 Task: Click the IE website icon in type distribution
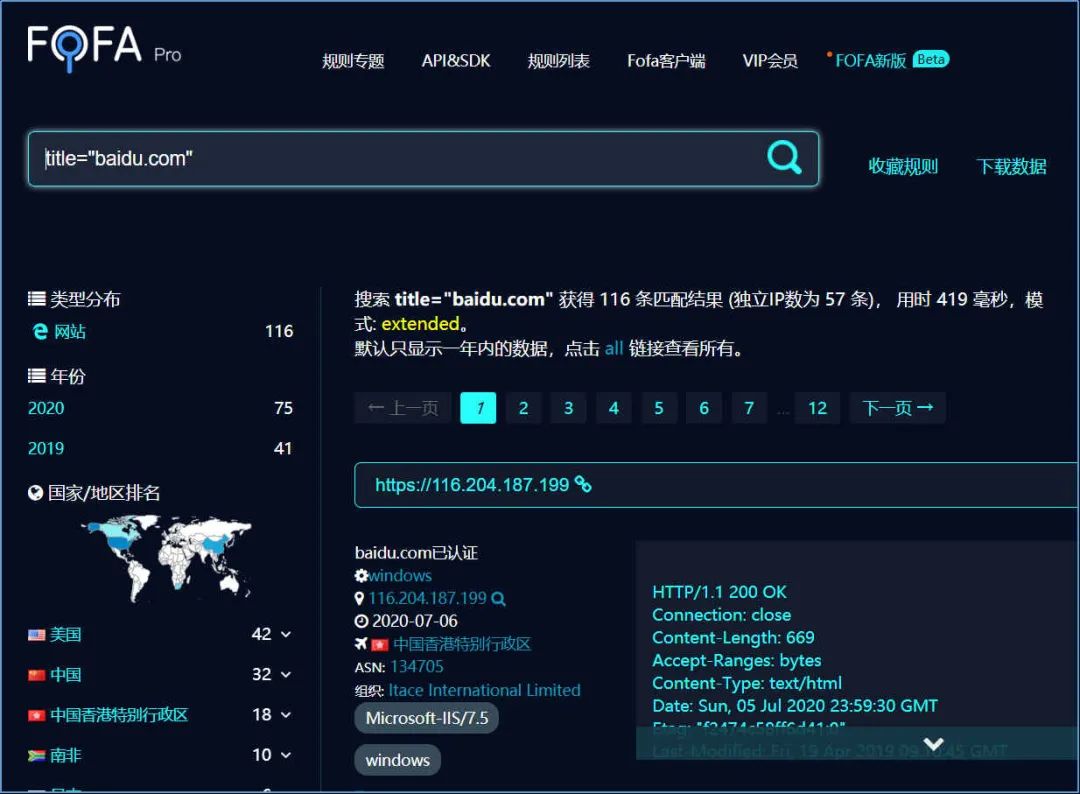[40, 332]
